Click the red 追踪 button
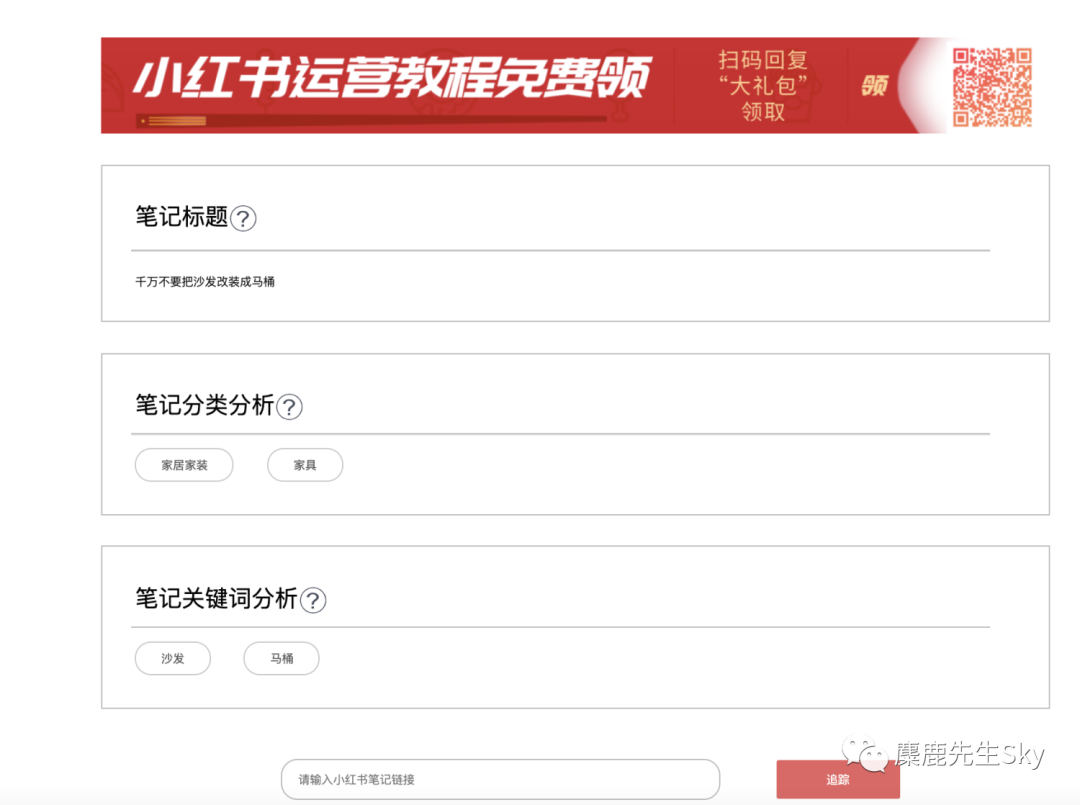The image size is (1080, 805). click(838, 780)
